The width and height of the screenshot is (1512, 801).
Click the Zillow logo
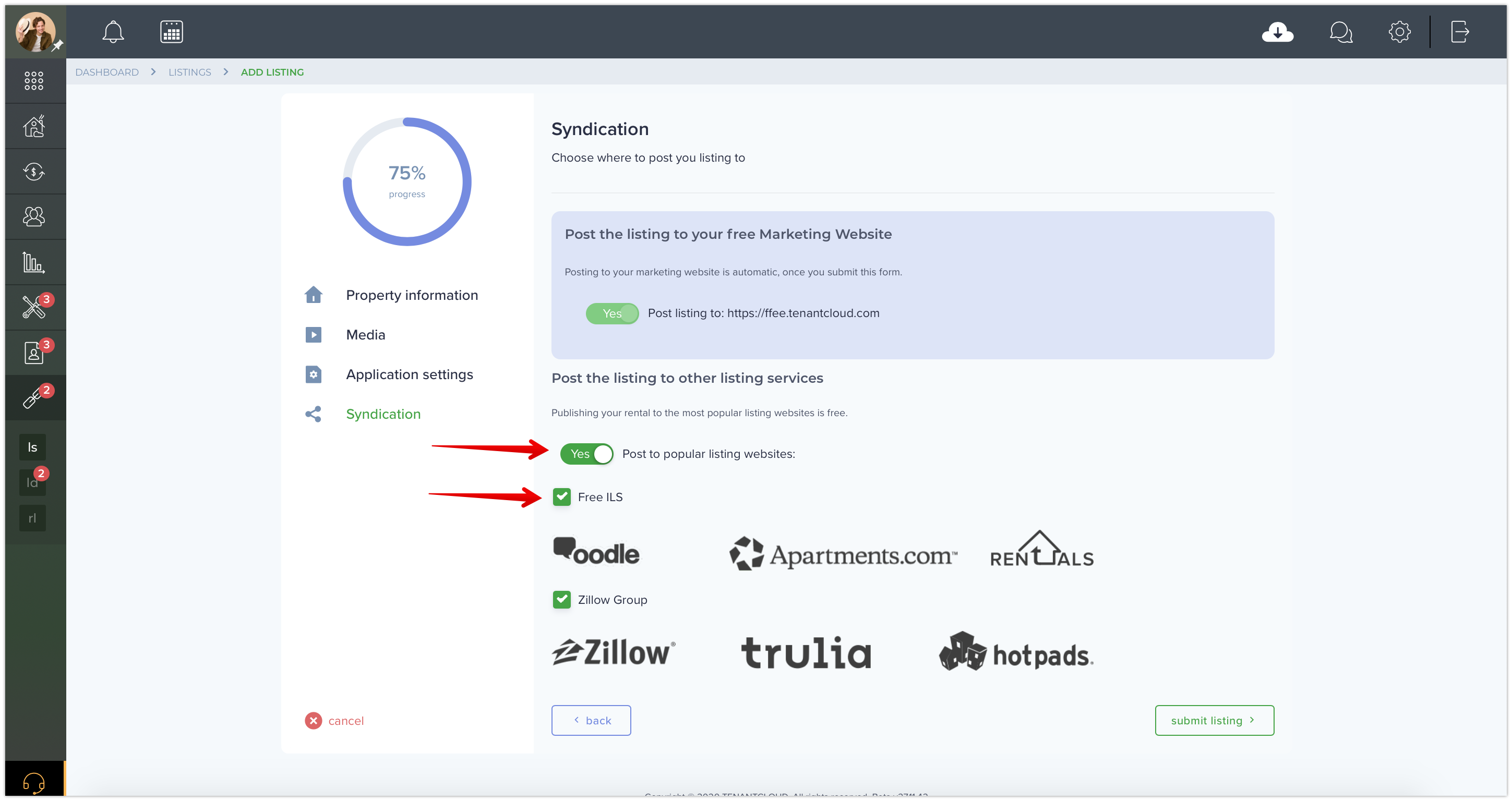click(x=614, y=652)
